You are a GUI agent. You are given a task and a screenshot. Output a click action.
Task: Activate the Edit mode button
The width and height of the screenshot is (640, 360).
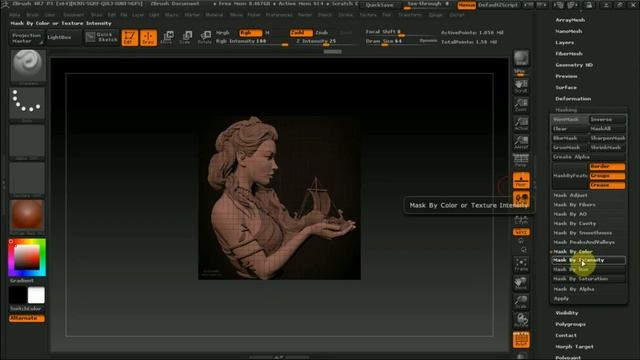[129, 38]
